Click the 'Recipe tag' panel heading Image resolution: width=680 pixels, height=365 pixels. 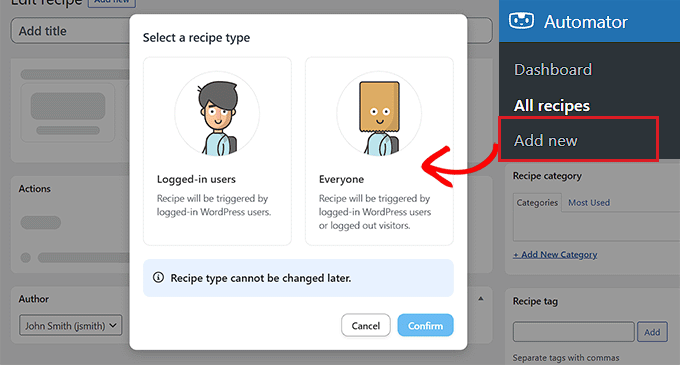point(535,301)
